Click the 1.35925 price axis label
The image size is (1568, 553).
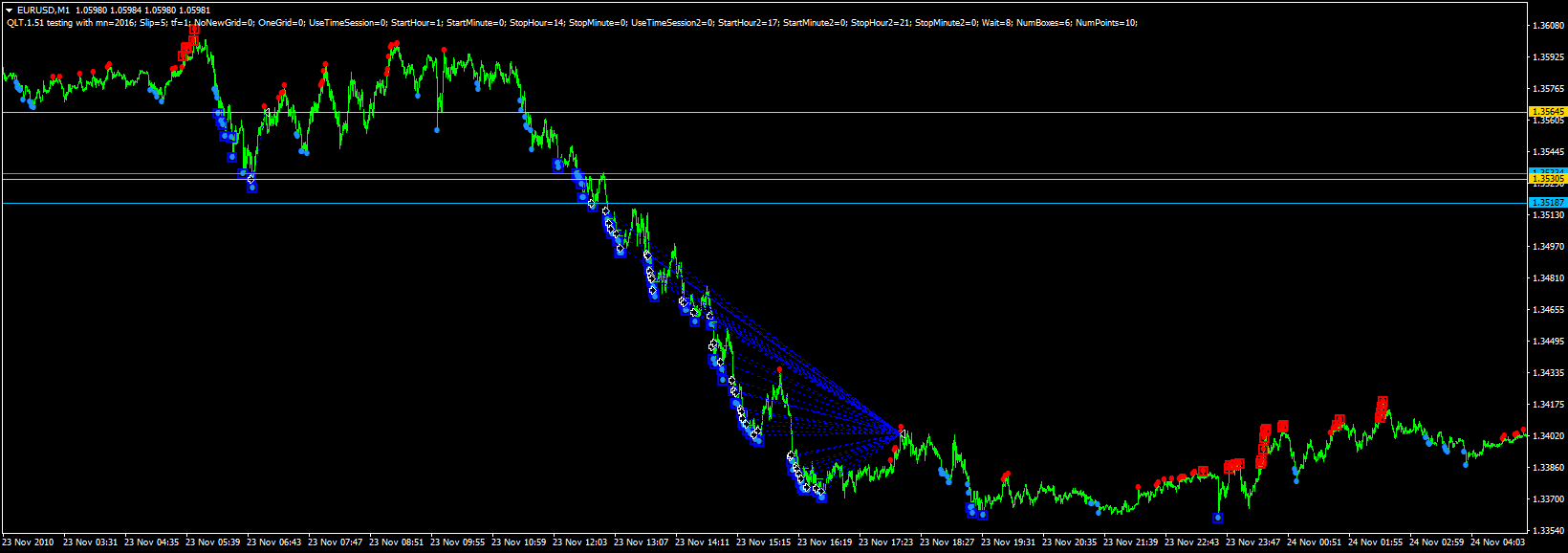point(1549,57)
